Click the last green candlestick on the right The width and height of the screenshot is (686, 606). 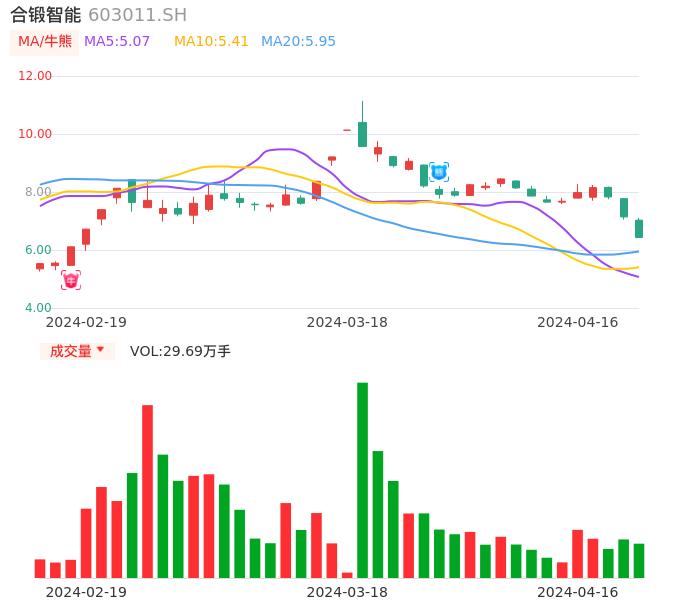(x=639, y=229)
